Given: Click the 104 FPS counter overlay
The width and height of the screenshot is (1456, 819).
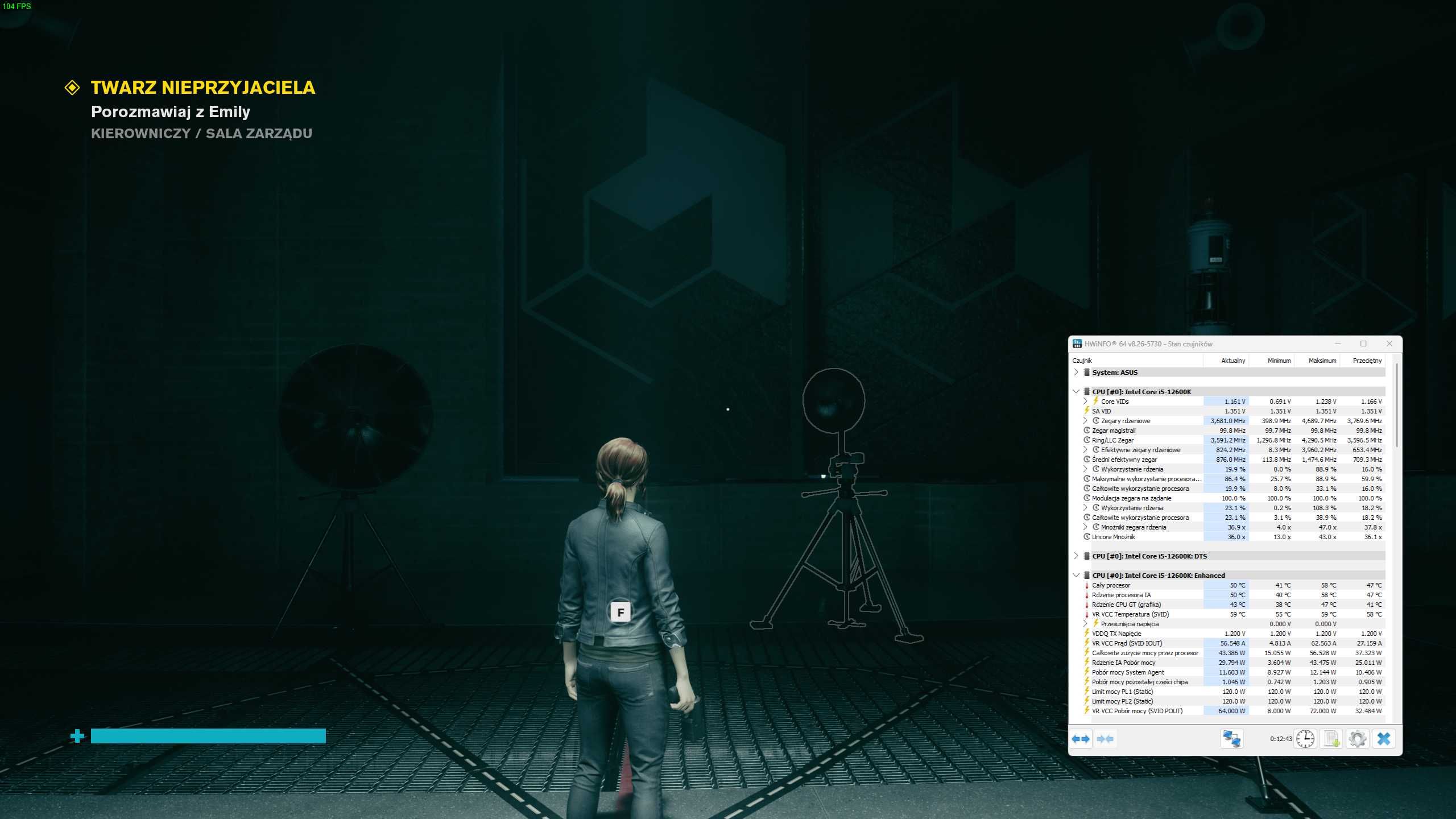Looking at the screenshot, I should [16, 6].
